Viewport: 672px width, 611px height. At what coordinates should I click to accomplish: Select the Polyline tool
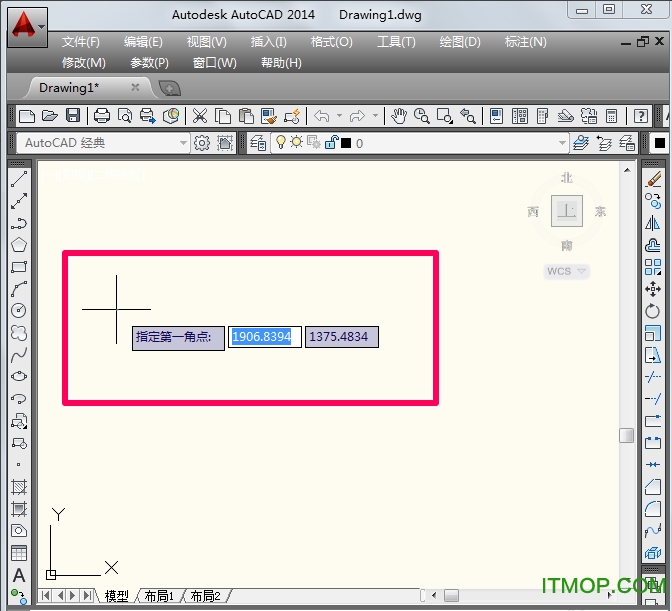19,223
